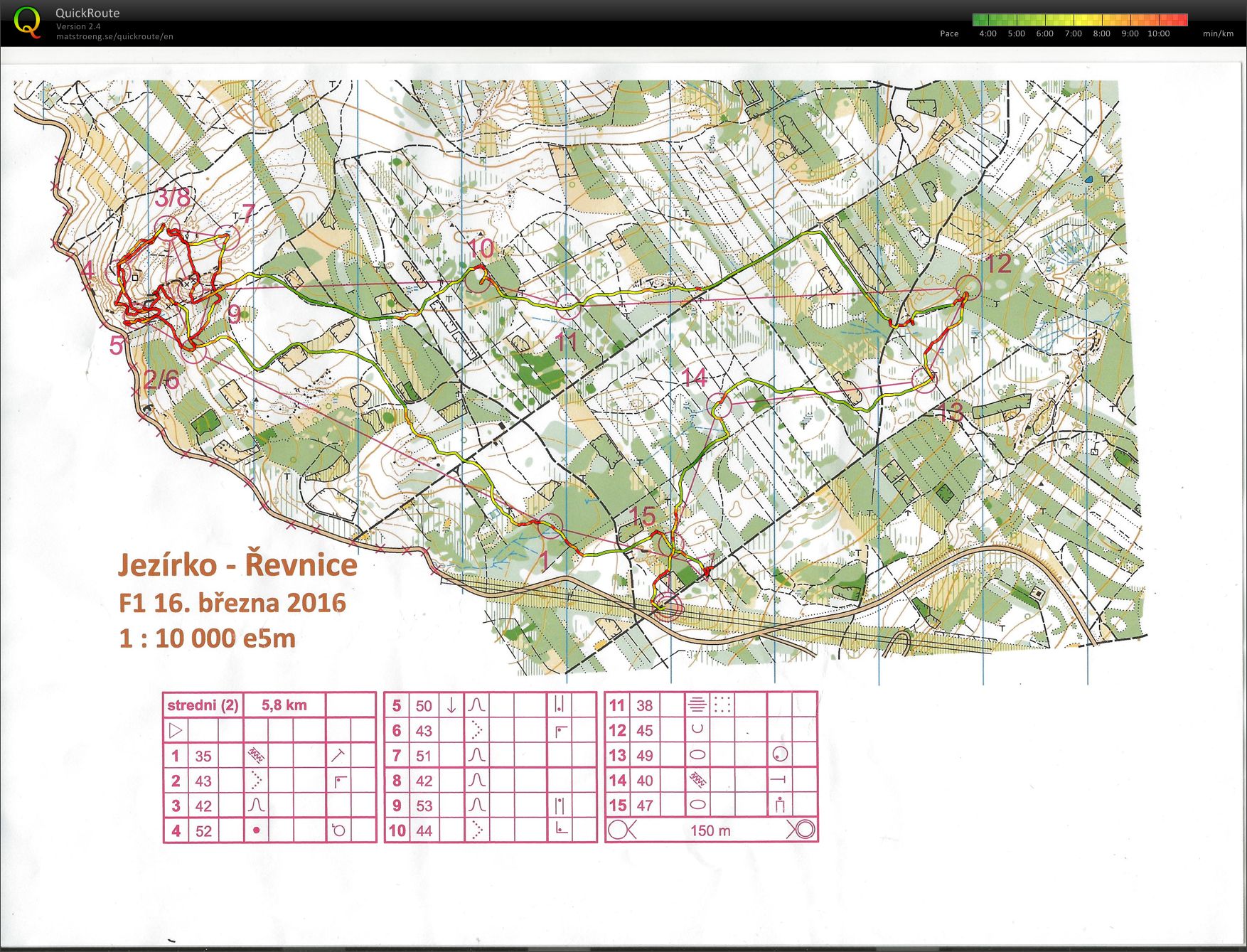Image resolution: width=1247 pixels, height=952 pixels.
Task: Click the '5,8 km' course length cell
Action: click(284, 705)
